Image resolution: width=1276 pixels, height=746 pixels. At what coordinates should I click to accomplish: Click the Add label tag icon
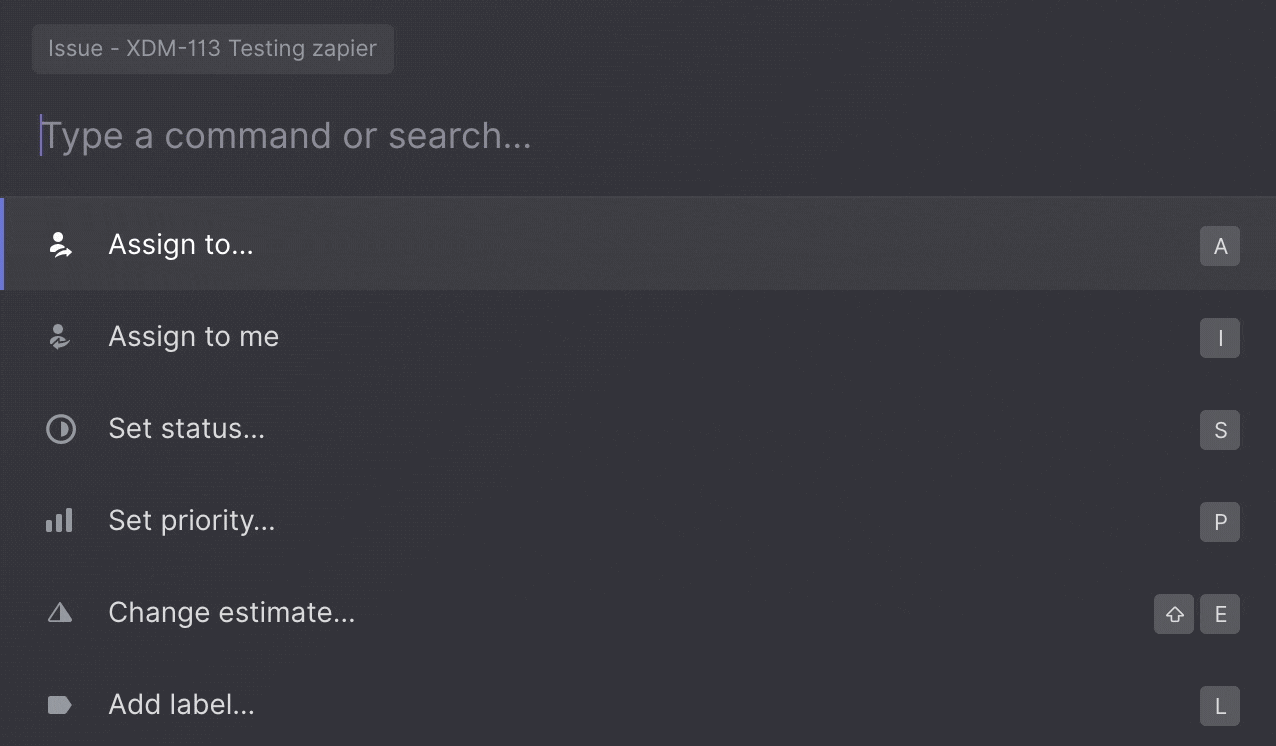click(60, 705)
